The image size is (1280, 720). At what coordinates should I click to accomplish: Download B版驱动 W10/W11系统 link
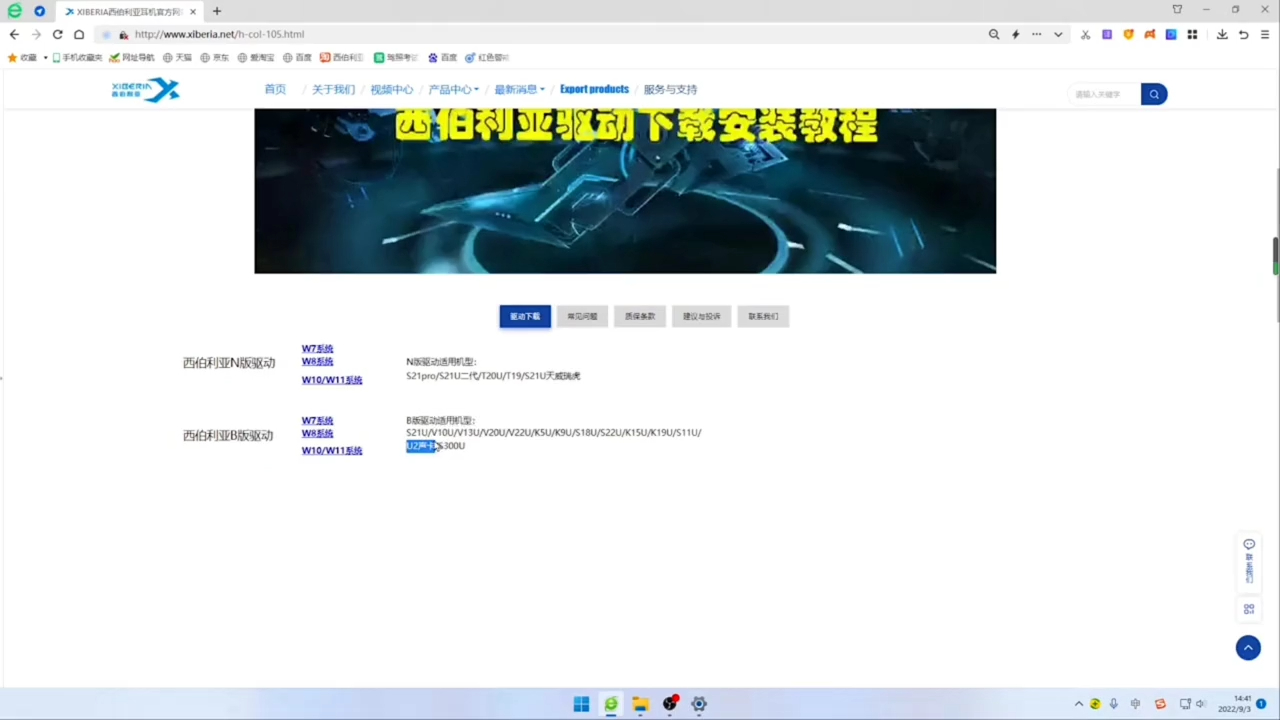point(332,451)
